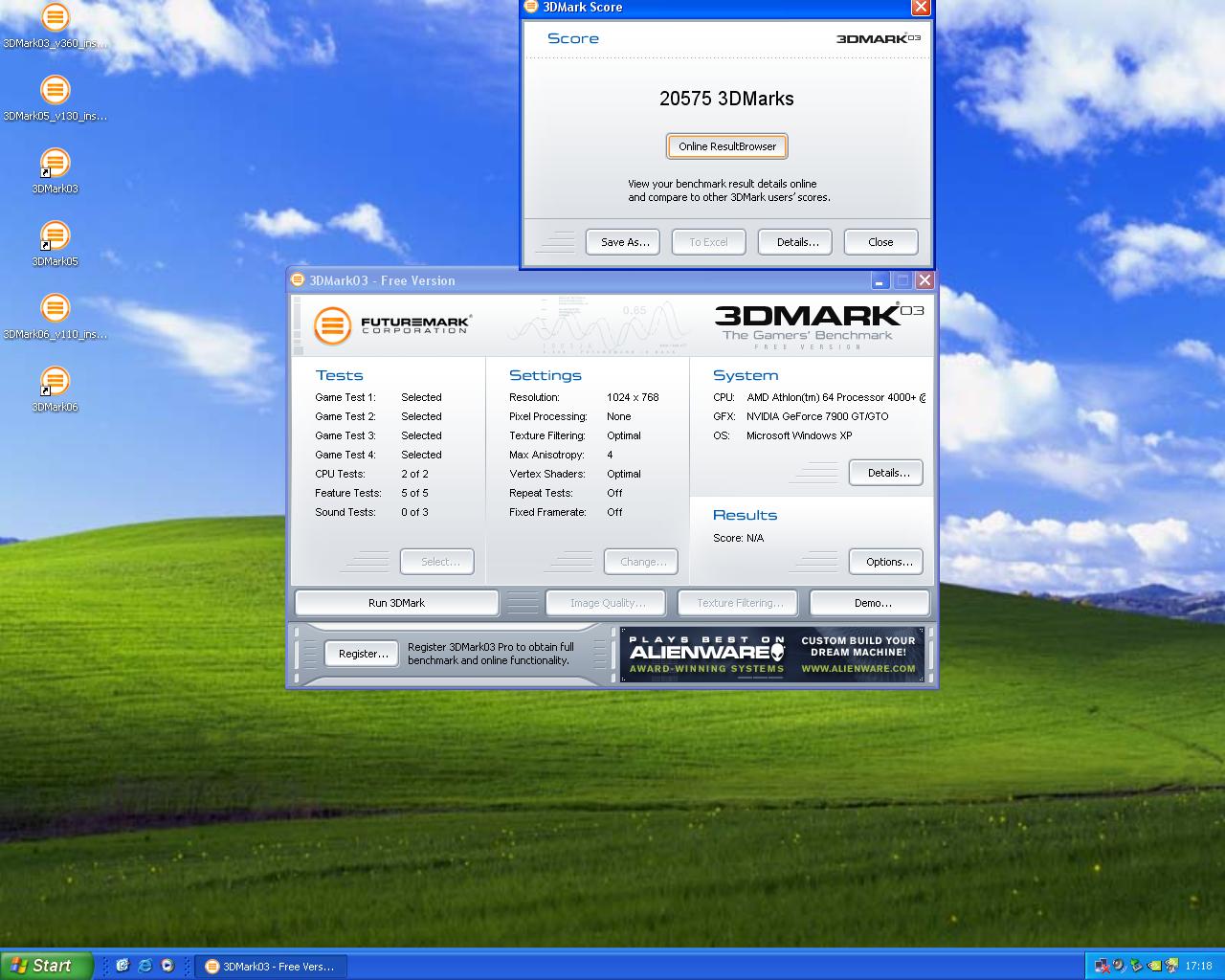Close 3DMark Score dialog via X
The width and height of the screenshot is (1225, 980).
pyautogui.click(x=921, y=8)
